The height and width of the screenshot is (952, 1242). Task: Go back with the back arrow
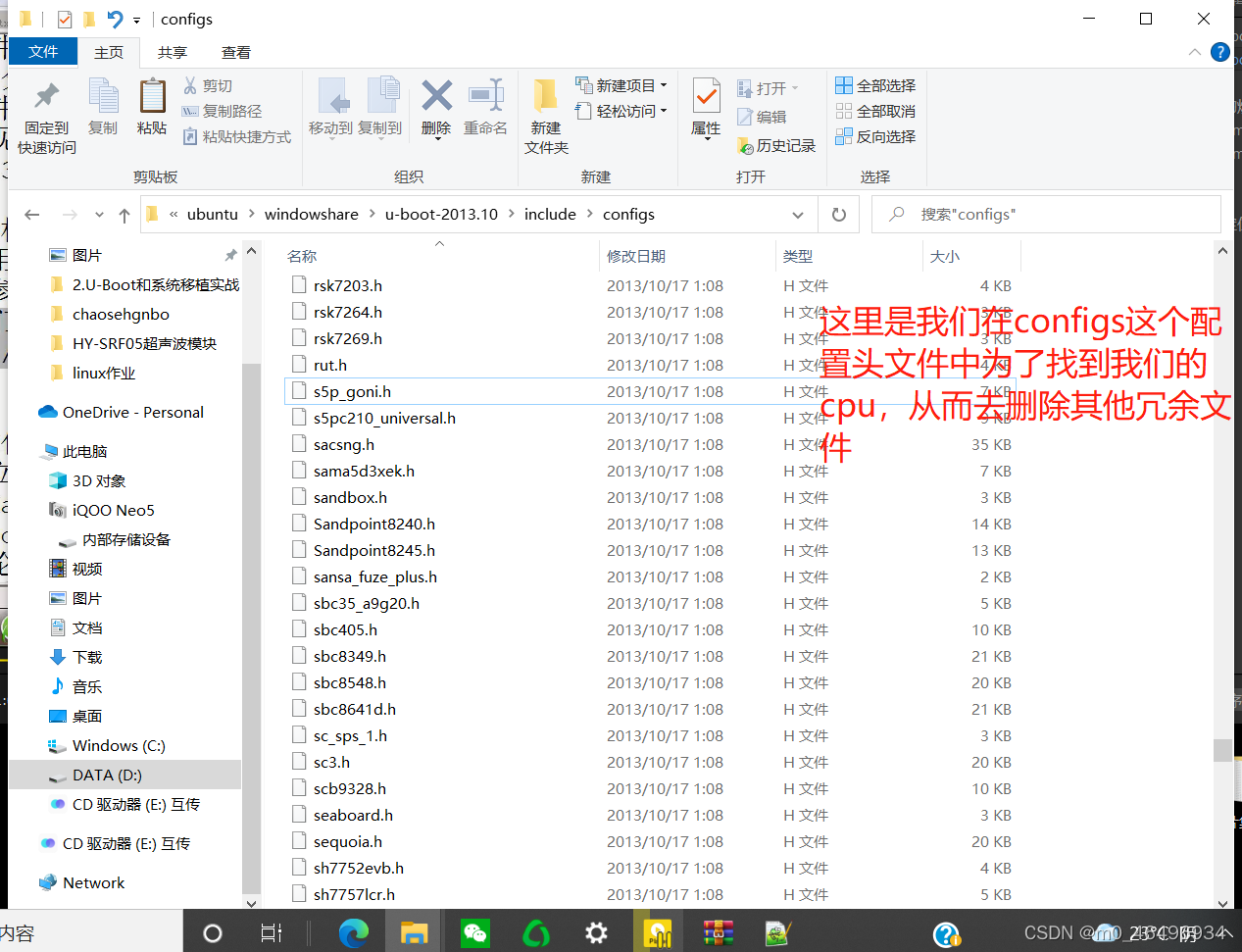(32, 215)
